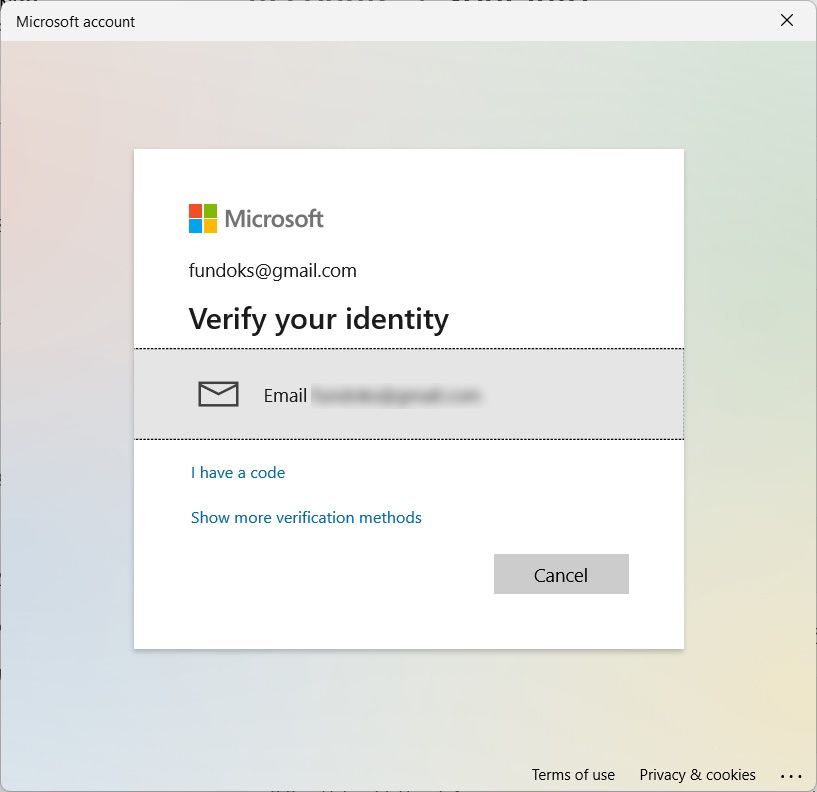This screenshot has width=817, height=792.
Task: Open Terms of use
Action: [x=573, y=775]
